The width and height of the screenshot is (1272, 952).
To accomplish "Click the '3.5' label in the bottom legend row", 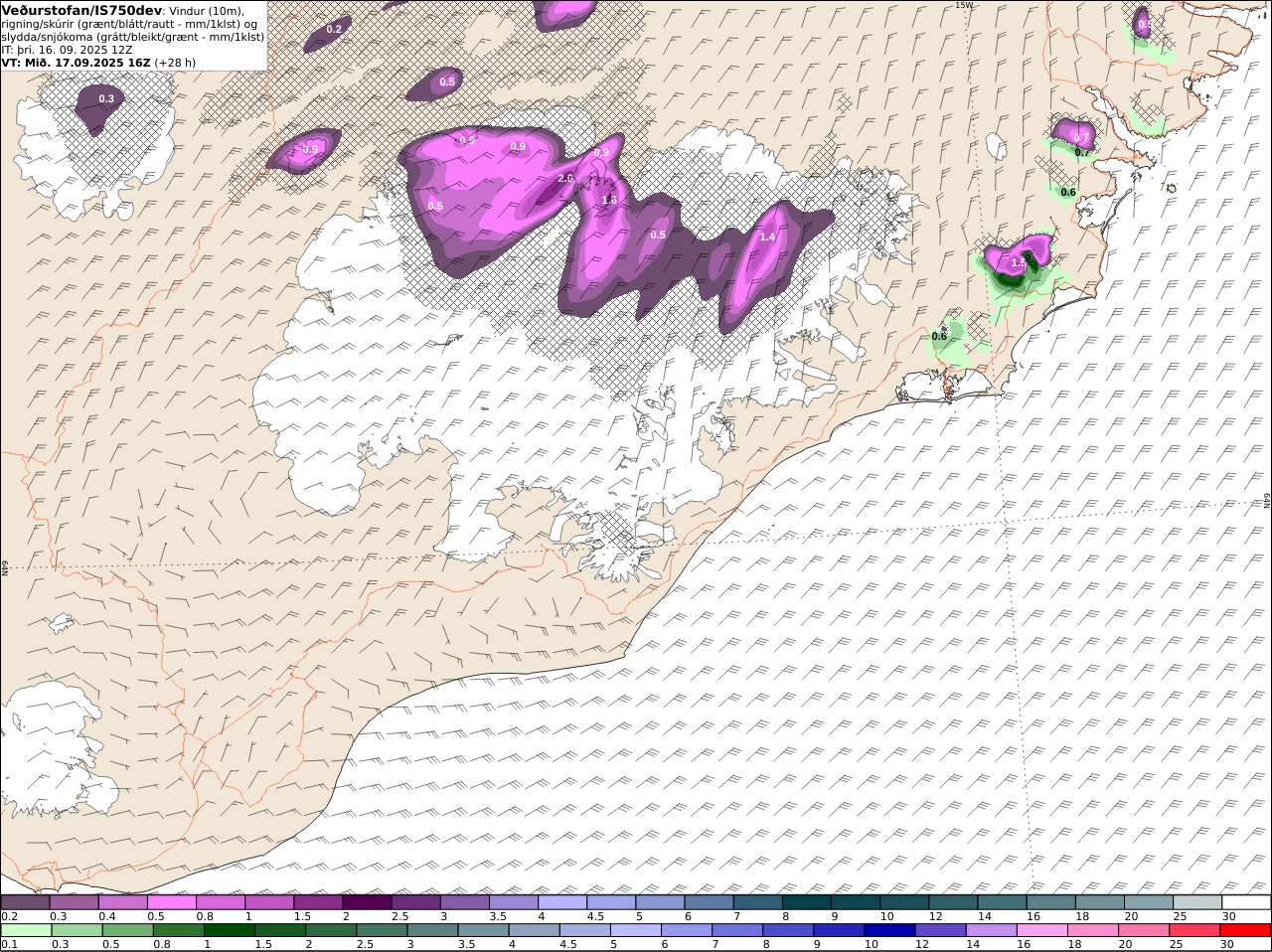I will click(x=466, y=944).
